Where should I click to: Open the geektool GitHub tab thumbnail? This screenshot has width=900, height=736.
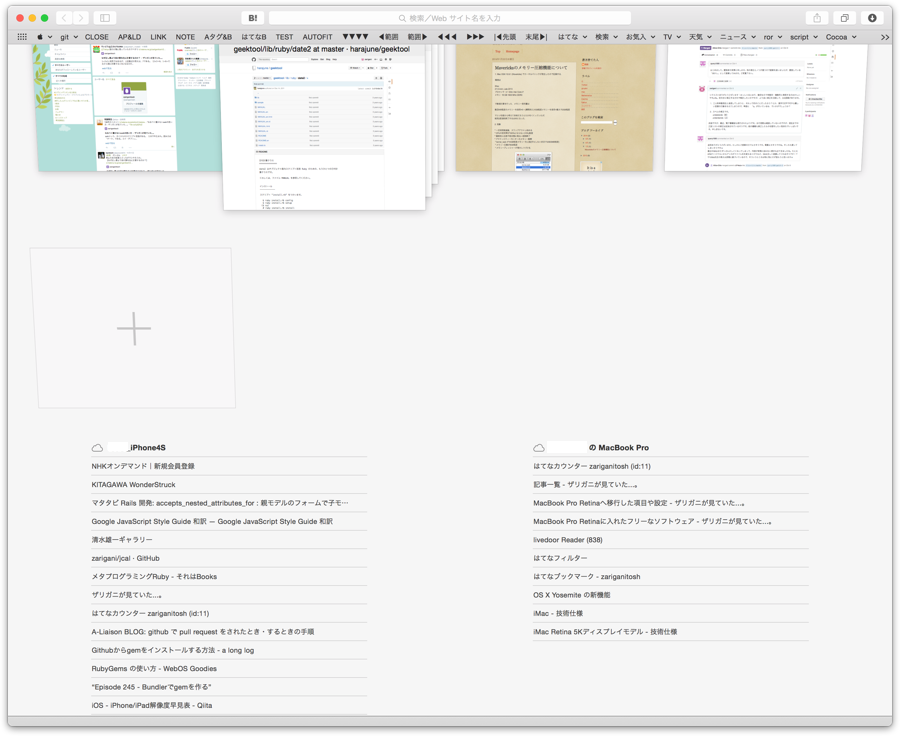click(x=324, y=126)
